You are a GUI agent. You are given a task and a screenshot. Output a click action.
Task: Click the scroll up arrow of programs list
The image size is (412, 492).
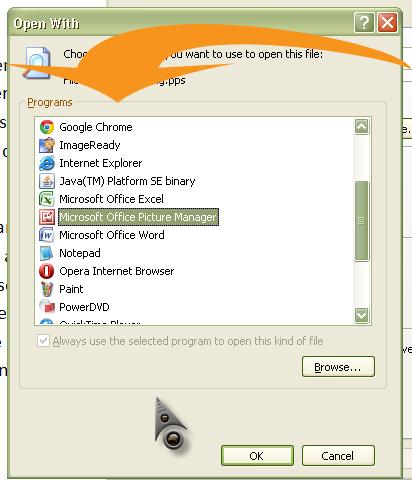coord(362,127)
